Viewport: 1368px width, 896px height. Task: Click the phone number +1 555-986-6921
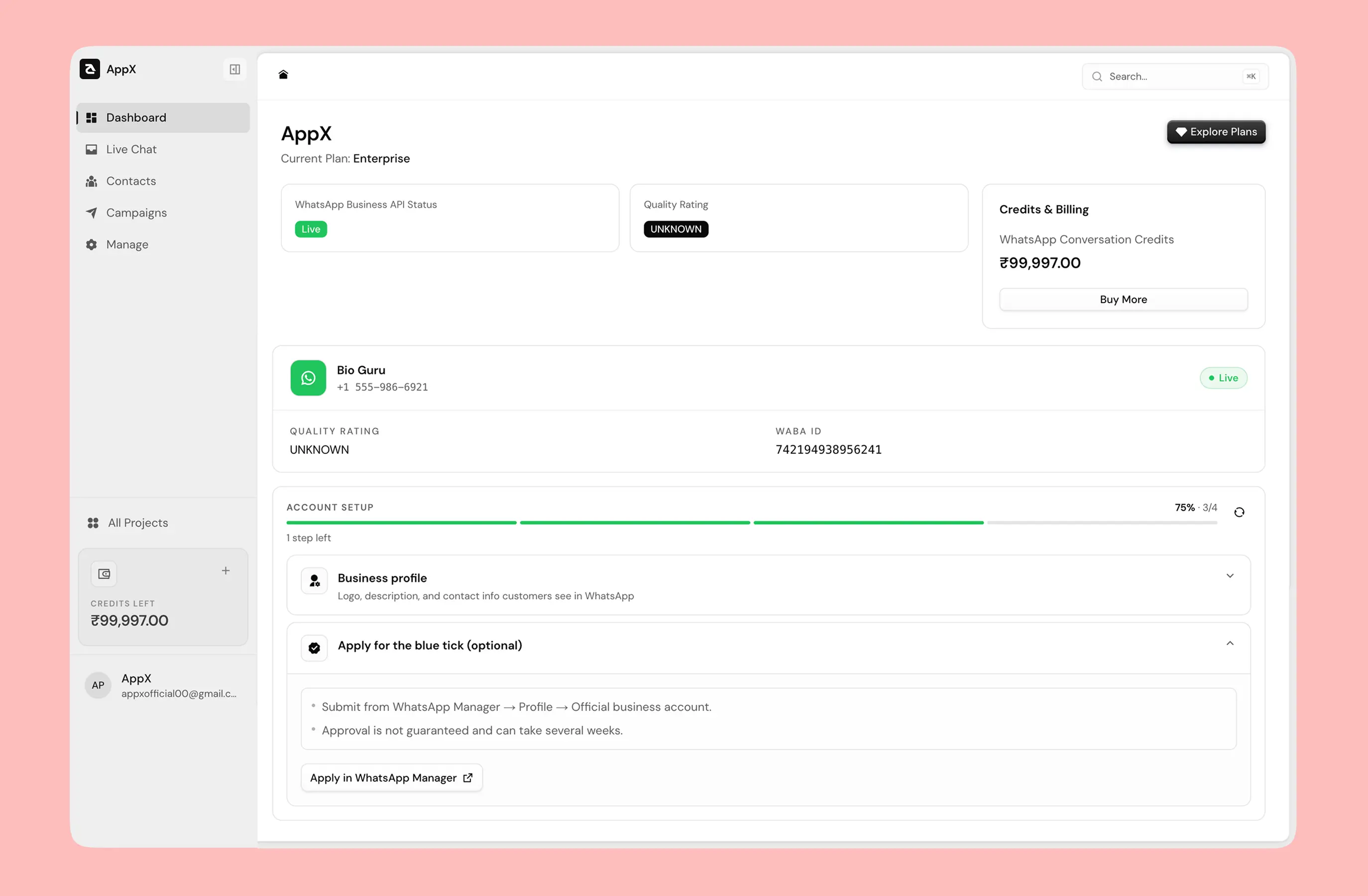pos(382,387)
